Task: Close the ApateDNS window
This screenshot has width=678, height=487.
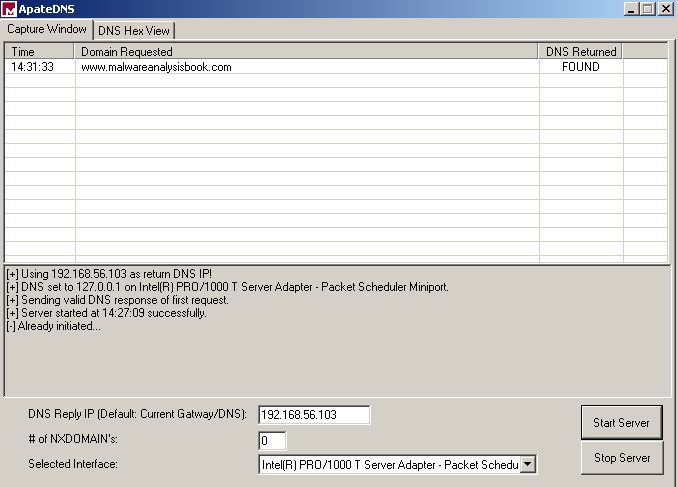Action: coord(666,9)
